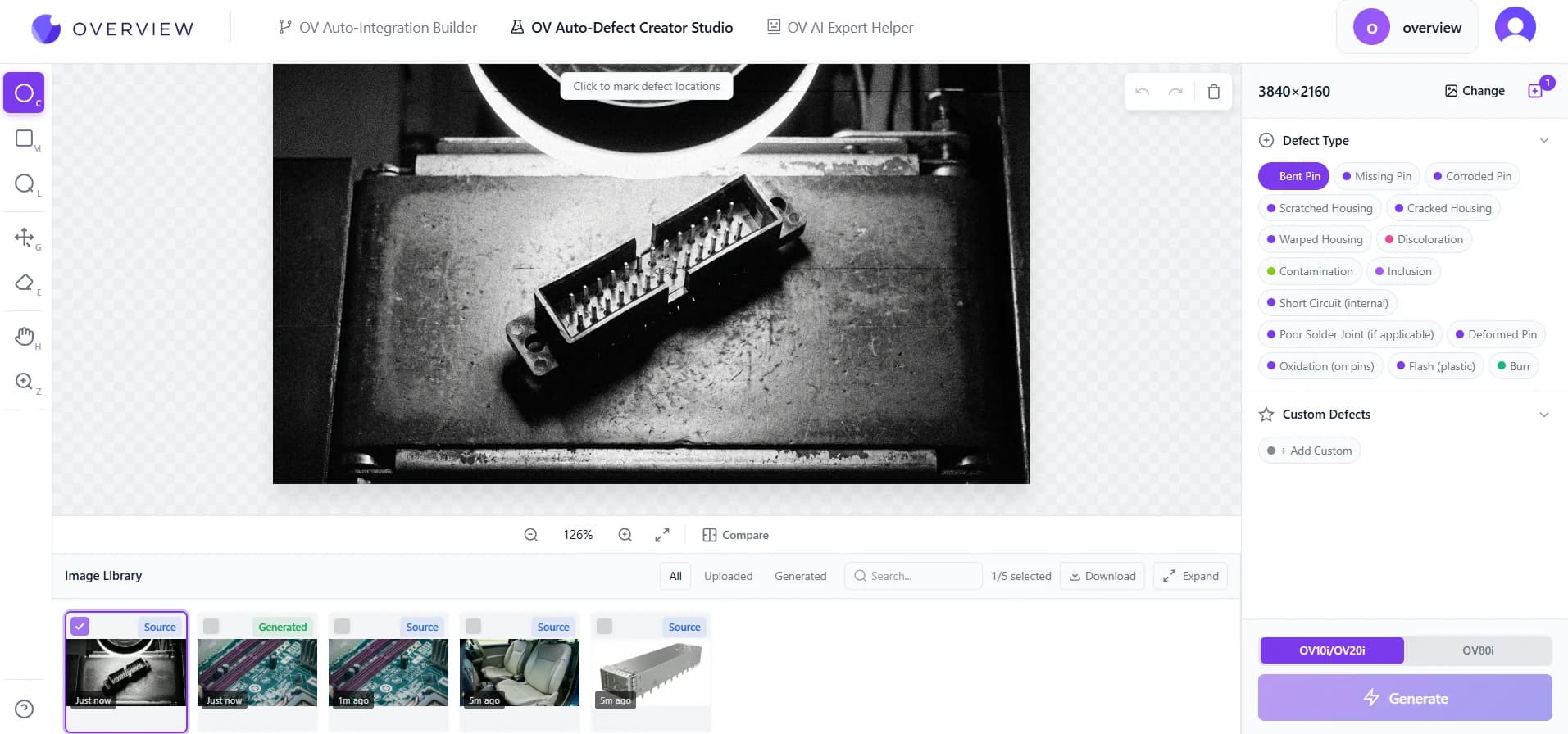Check the Generated circuit board image checkbox

pyautogui.click(x=211, y=627)
